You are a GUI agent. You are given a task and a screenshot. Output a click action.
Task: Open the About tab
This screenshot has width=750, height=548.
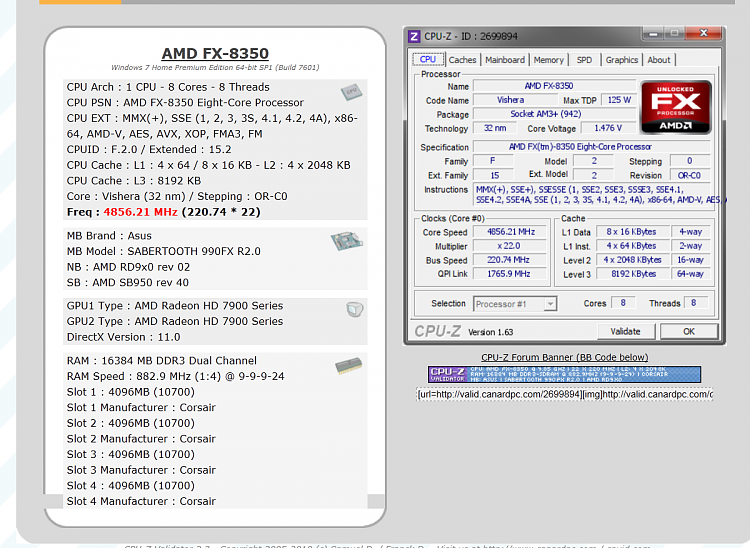(x=659, y=60)
